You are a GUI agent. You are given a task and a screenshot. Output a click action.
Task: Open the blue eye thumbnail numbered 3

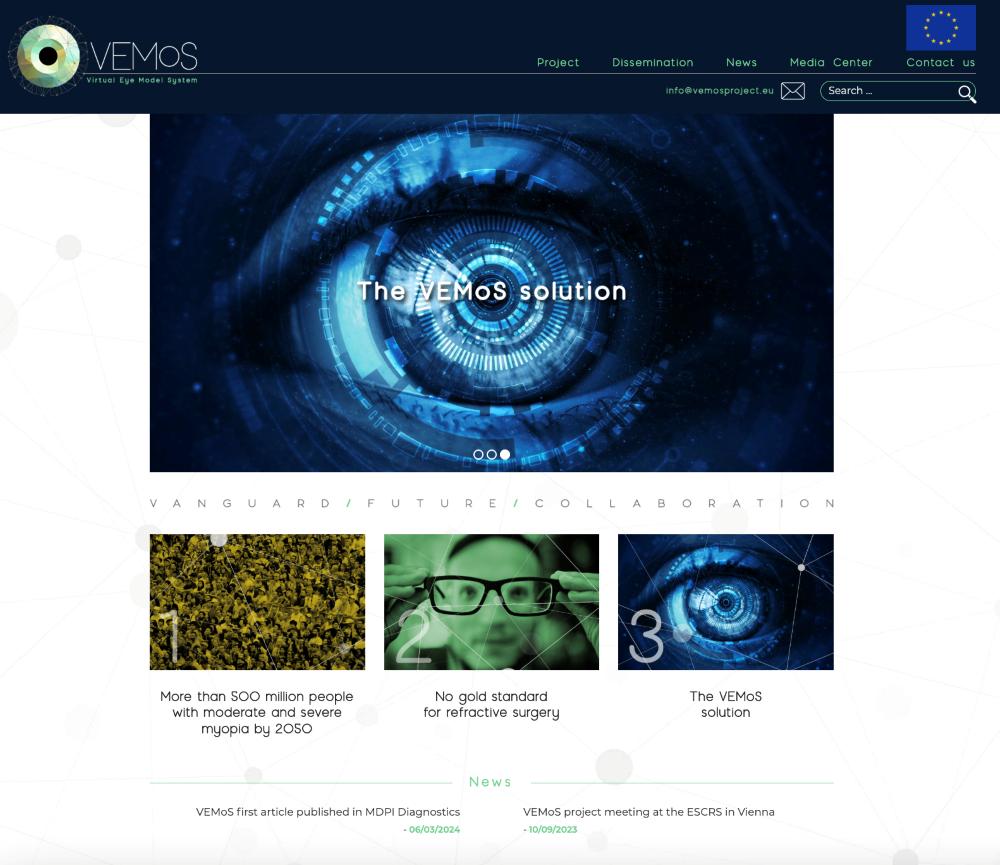[726, 602]
